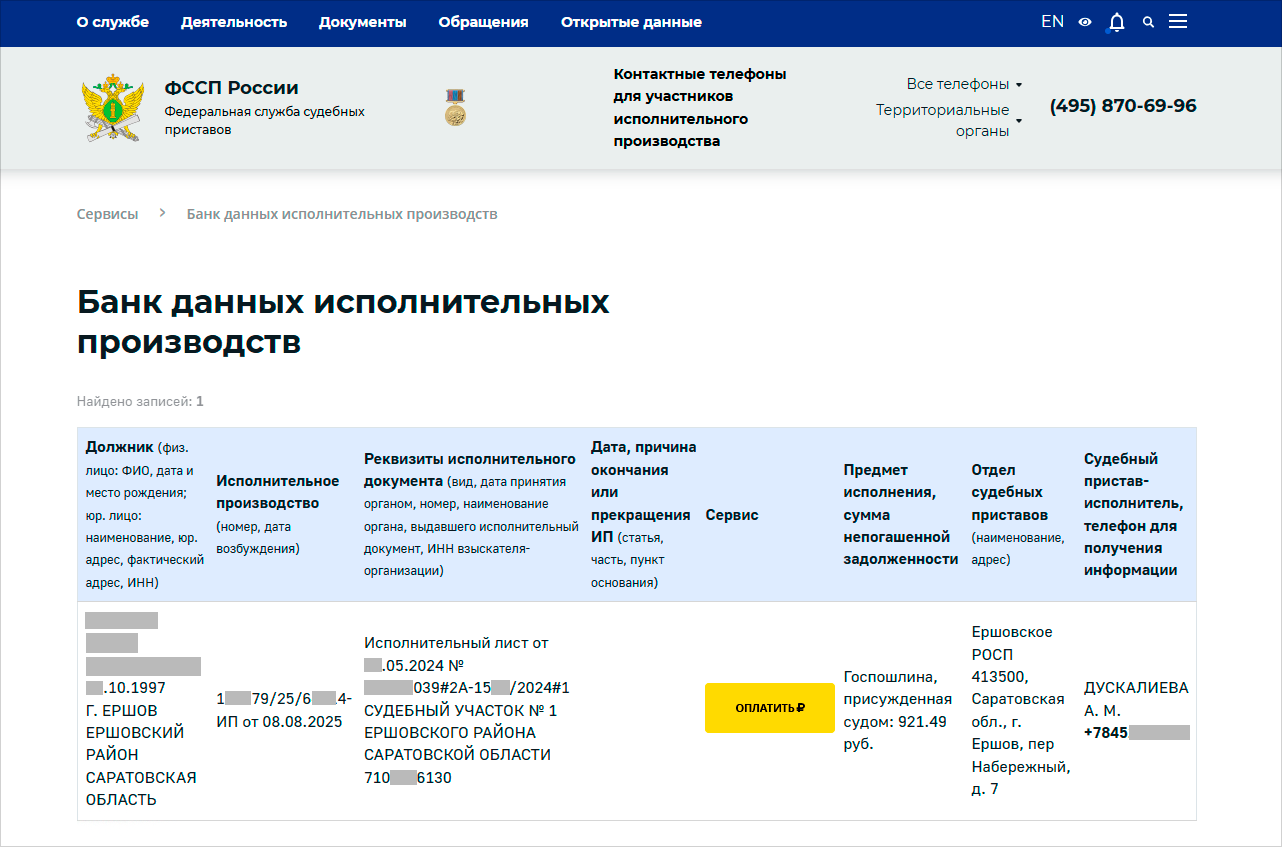The width and height of the screenshot is (1282, 847).
Task: Select the debtor's court document details cell
Action: click(x=467, y=710)
